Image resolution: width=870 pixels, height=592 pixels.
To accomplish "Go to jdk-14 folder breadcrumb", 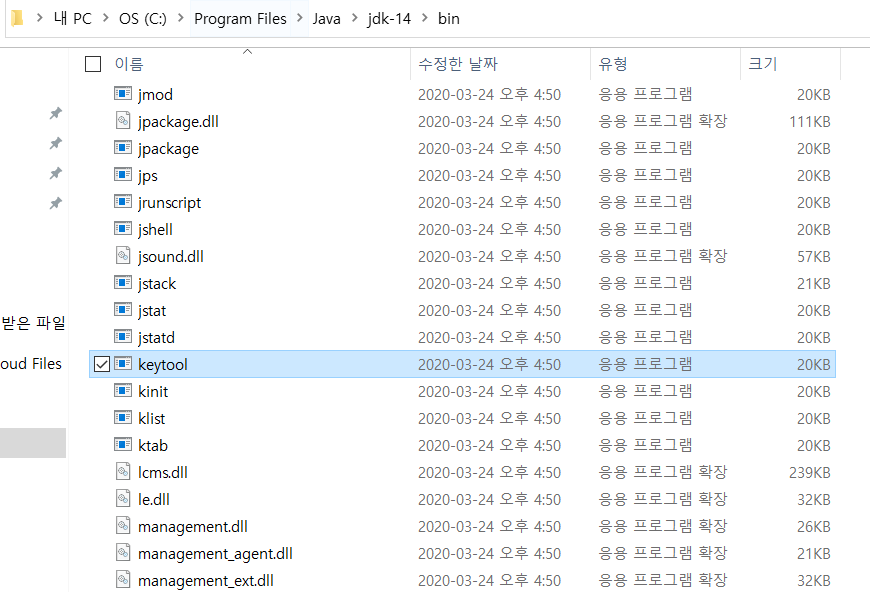I will click(x=389, y=18).
